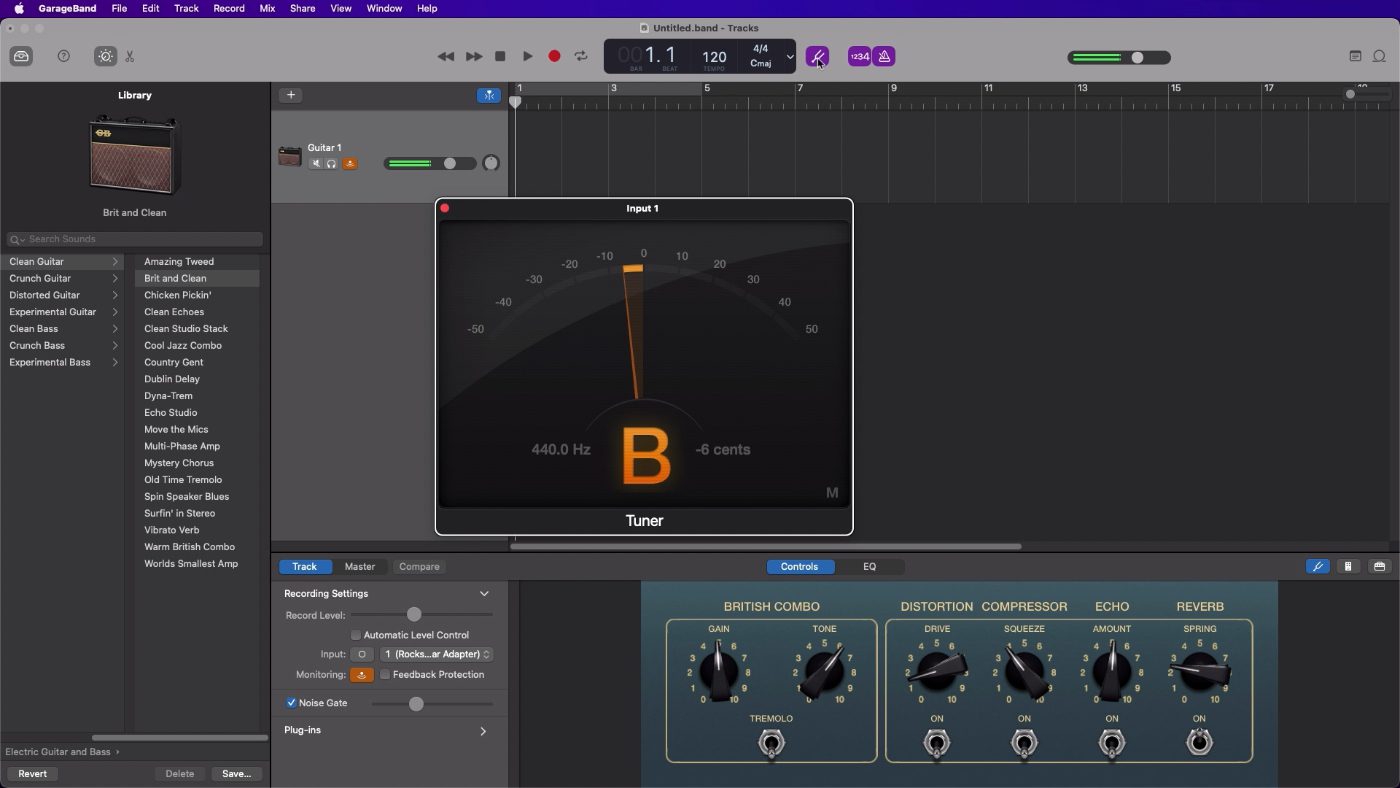Image resolution: width=1400 pixels, height=788 pixels.
Task: Uncheck the Noise Gate checkbox
Action: pyautogui.click(x=291, y=703)
